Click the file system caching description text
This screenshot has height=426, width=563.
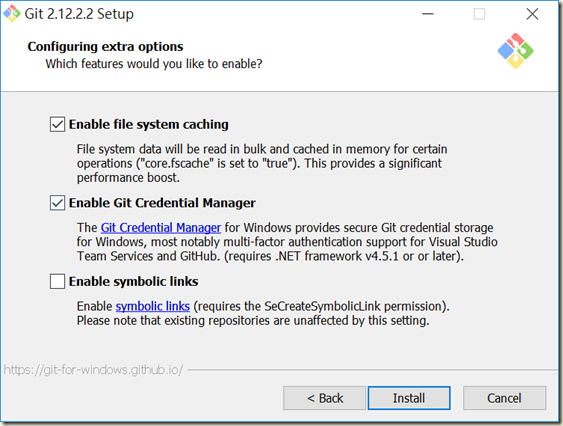[262, 163]
